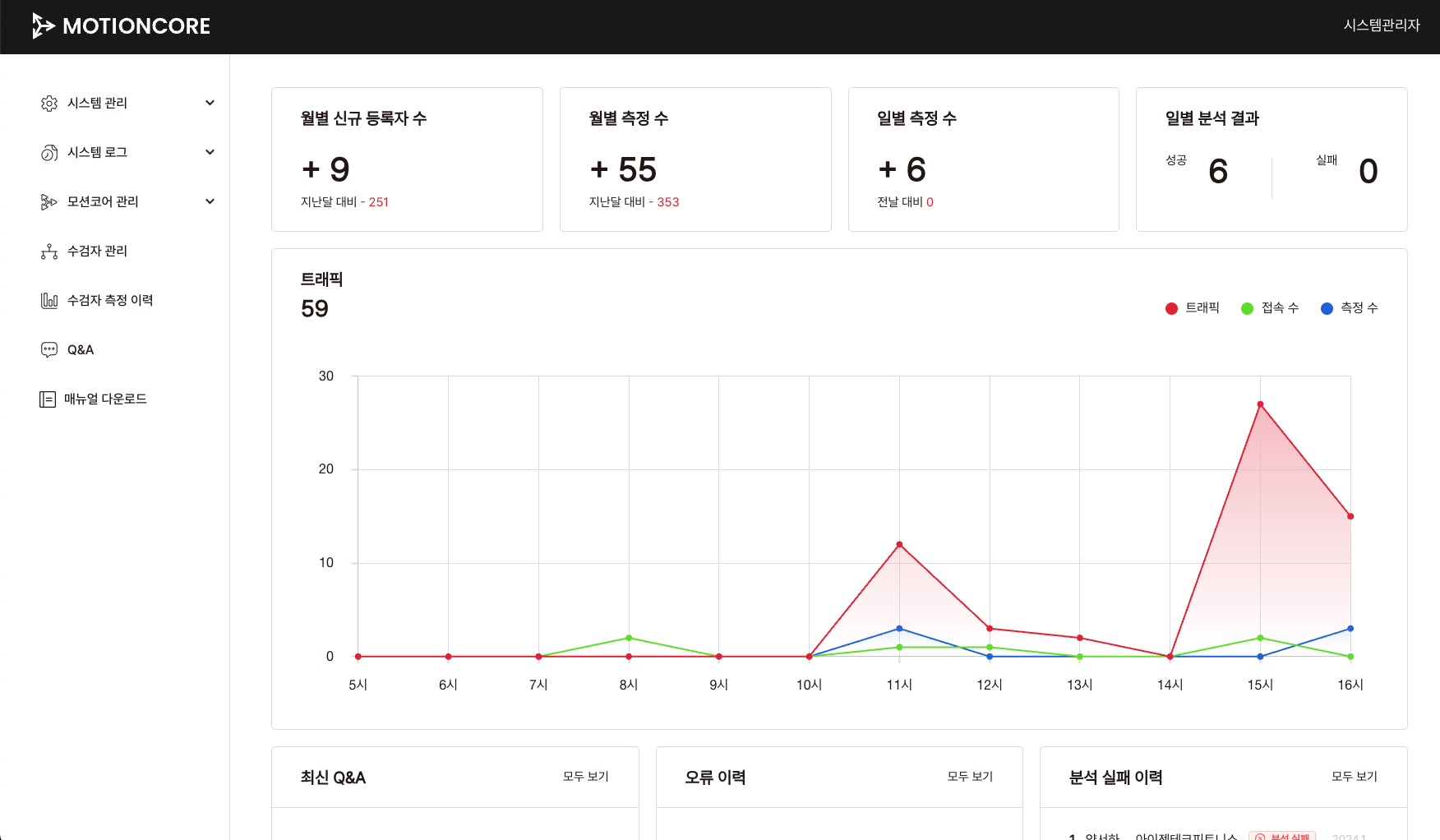
Task: Click the 수검자 관리 hierarchy icon
Action: [x=49, y=251]
